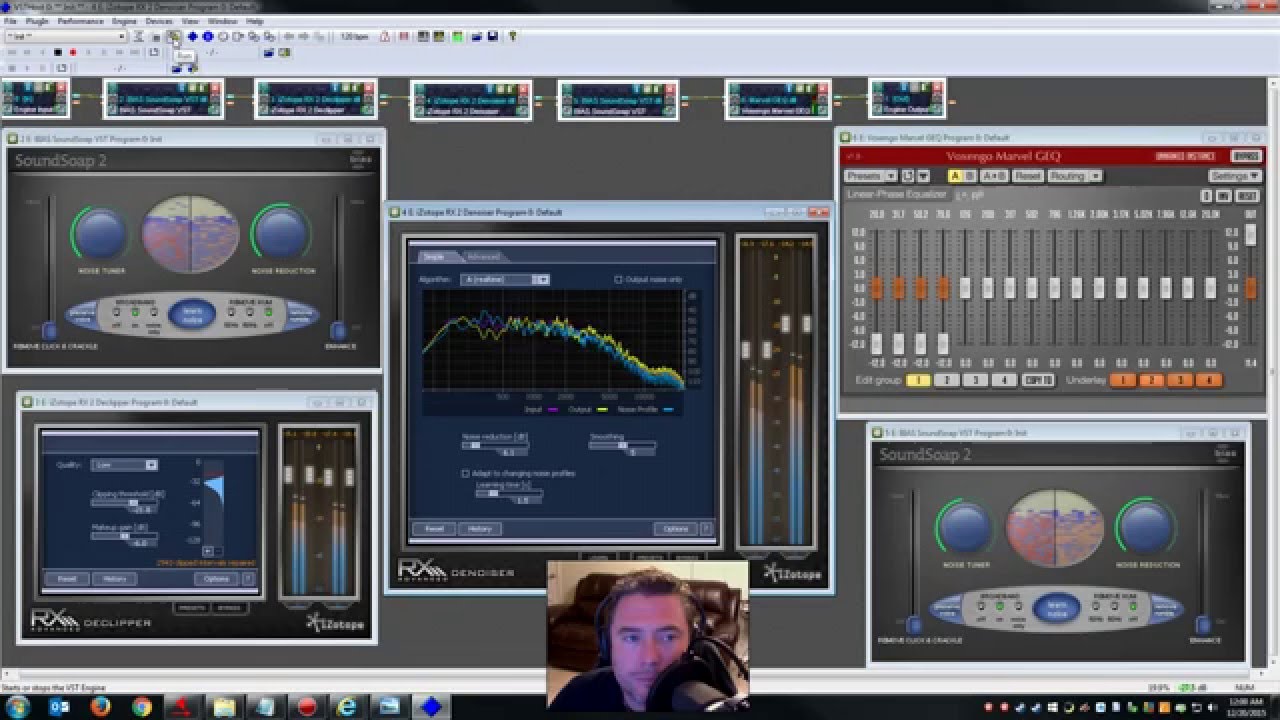Open the Plugin menu

click(x=37, y=21)
